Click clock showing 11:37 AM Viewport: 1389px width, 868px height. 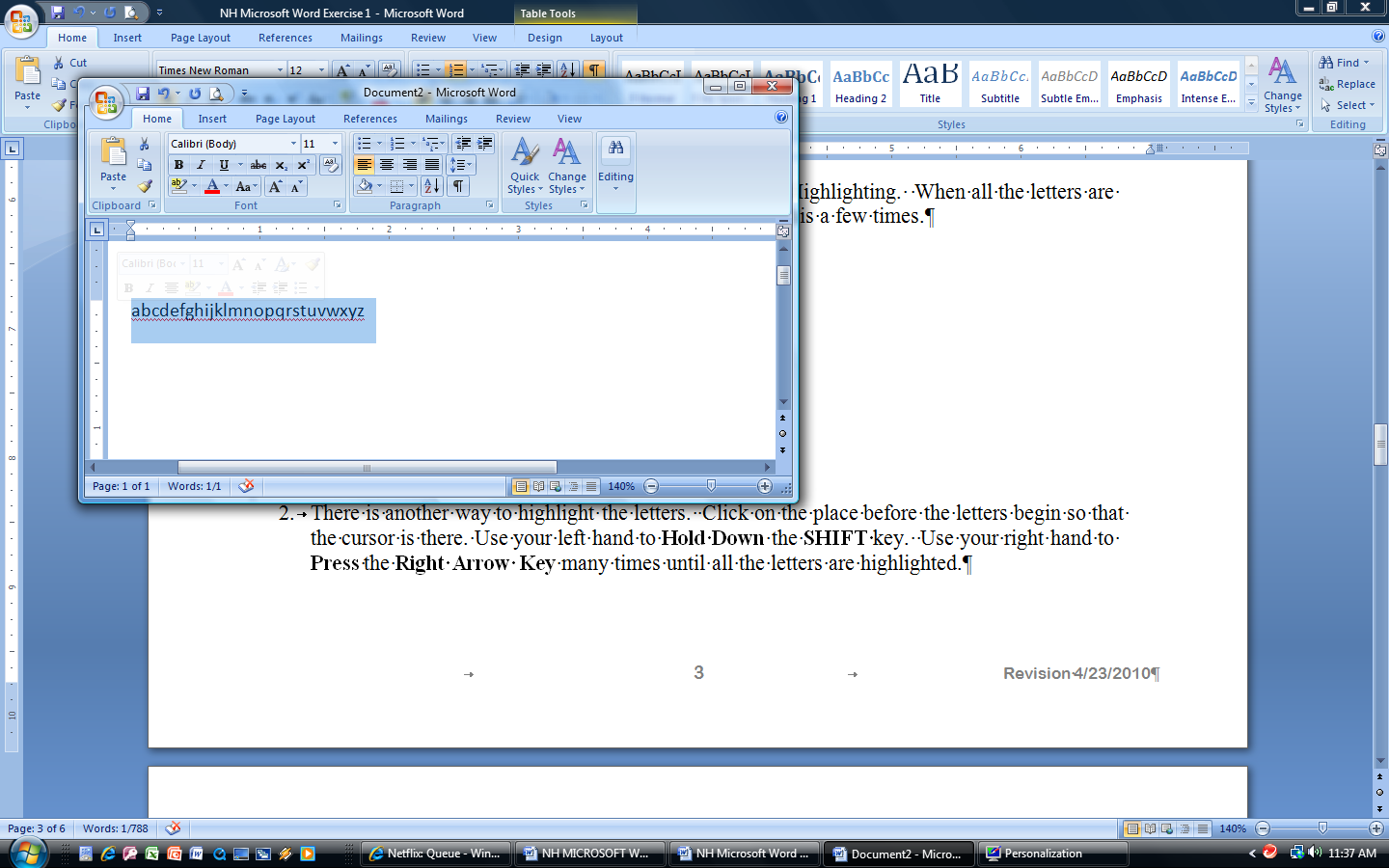1352,854
